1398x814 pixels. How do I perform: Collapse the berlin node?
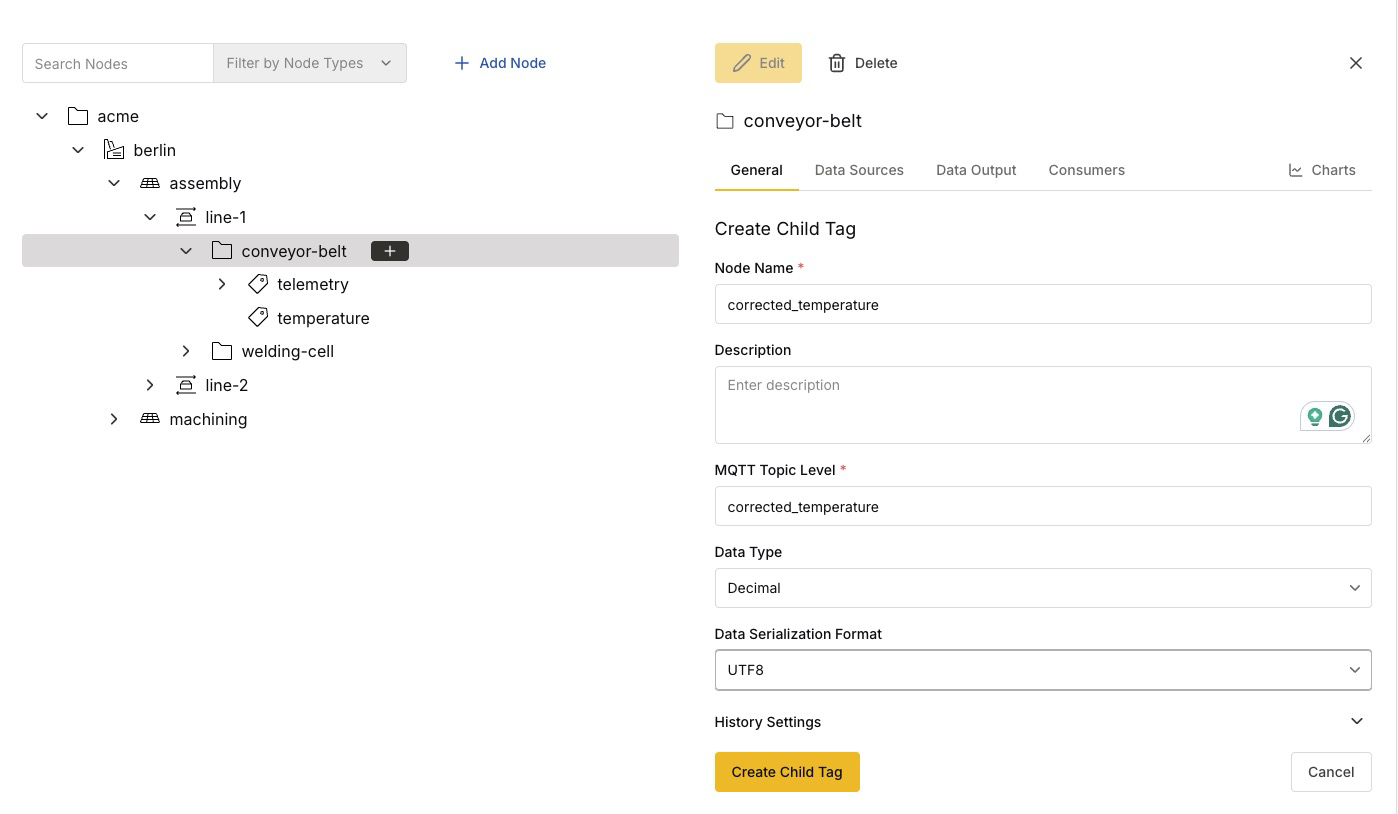[78, 150]
